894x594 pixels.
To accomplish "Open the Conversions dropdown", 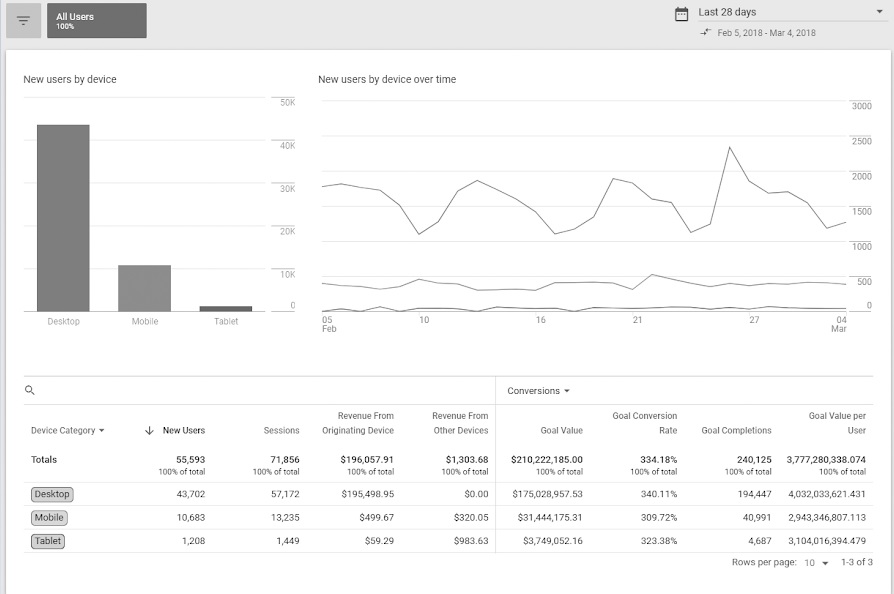I will coord(538,391).
